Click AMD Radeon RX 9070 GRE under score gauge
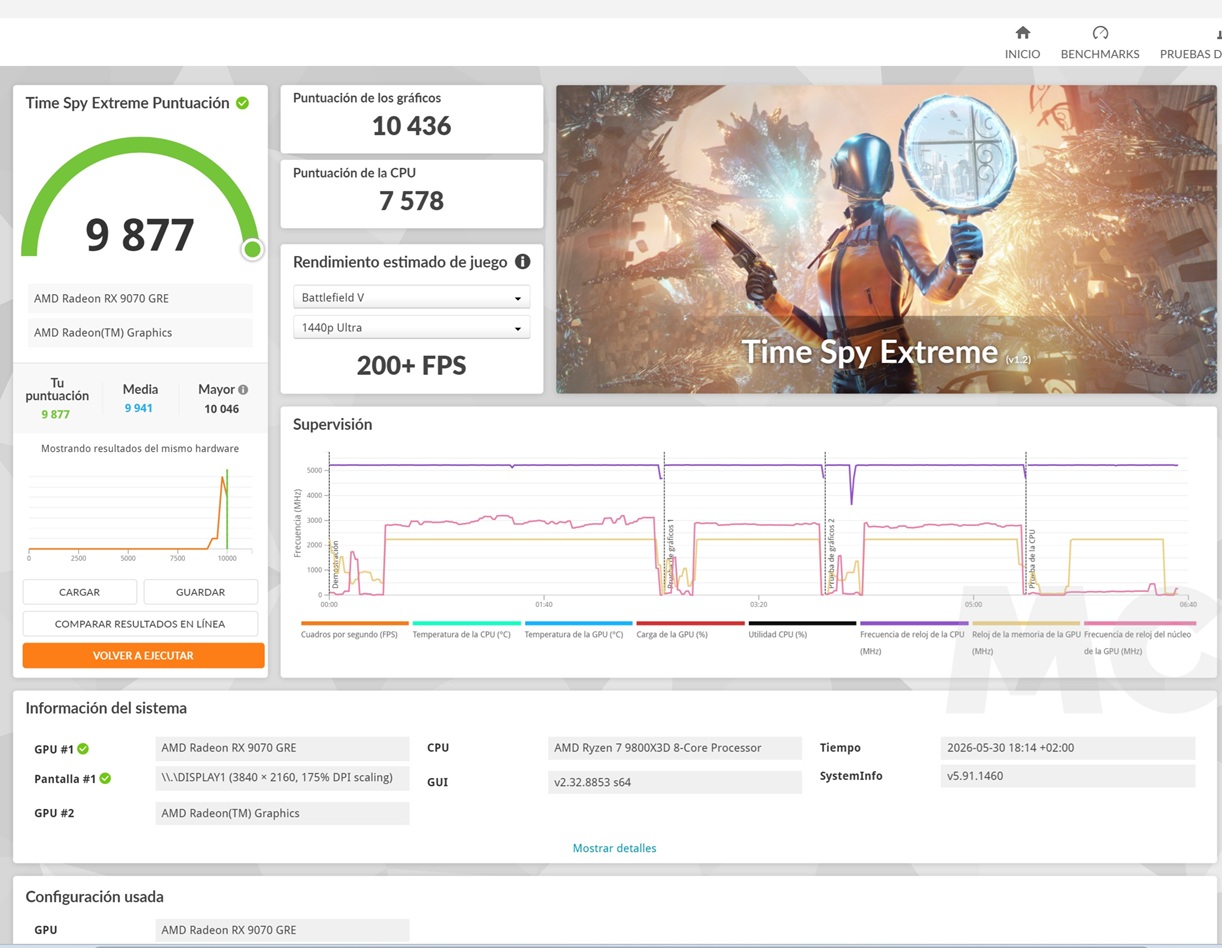This screenshot has width=1222, height=948. [140, 298]
